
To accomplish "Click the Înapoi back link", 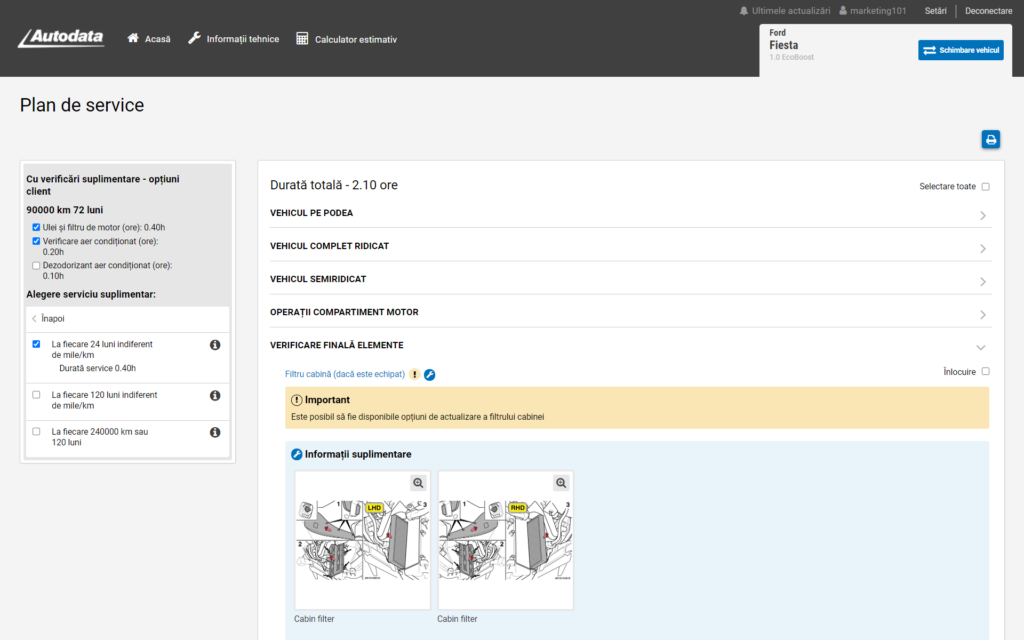I will tap(48, 319).
